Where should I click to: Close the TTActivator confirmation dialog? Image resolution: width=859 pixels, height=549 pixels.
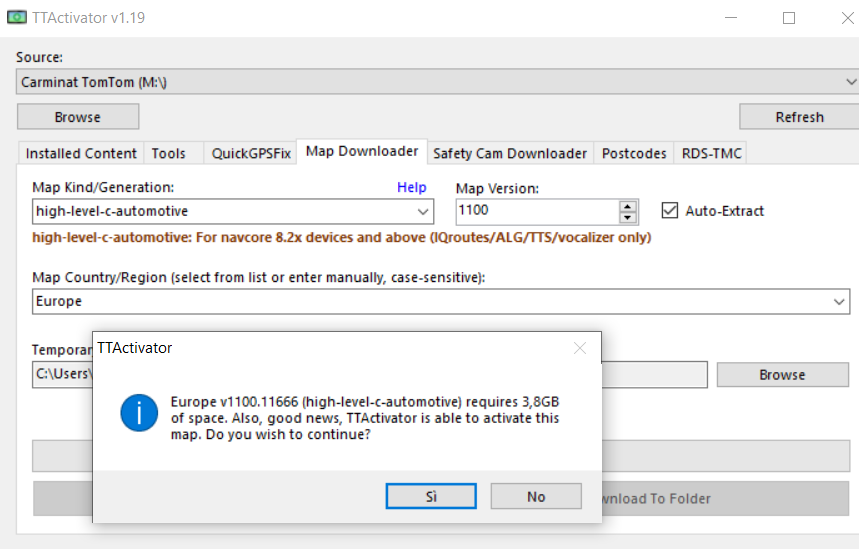[x=580, y=348]
